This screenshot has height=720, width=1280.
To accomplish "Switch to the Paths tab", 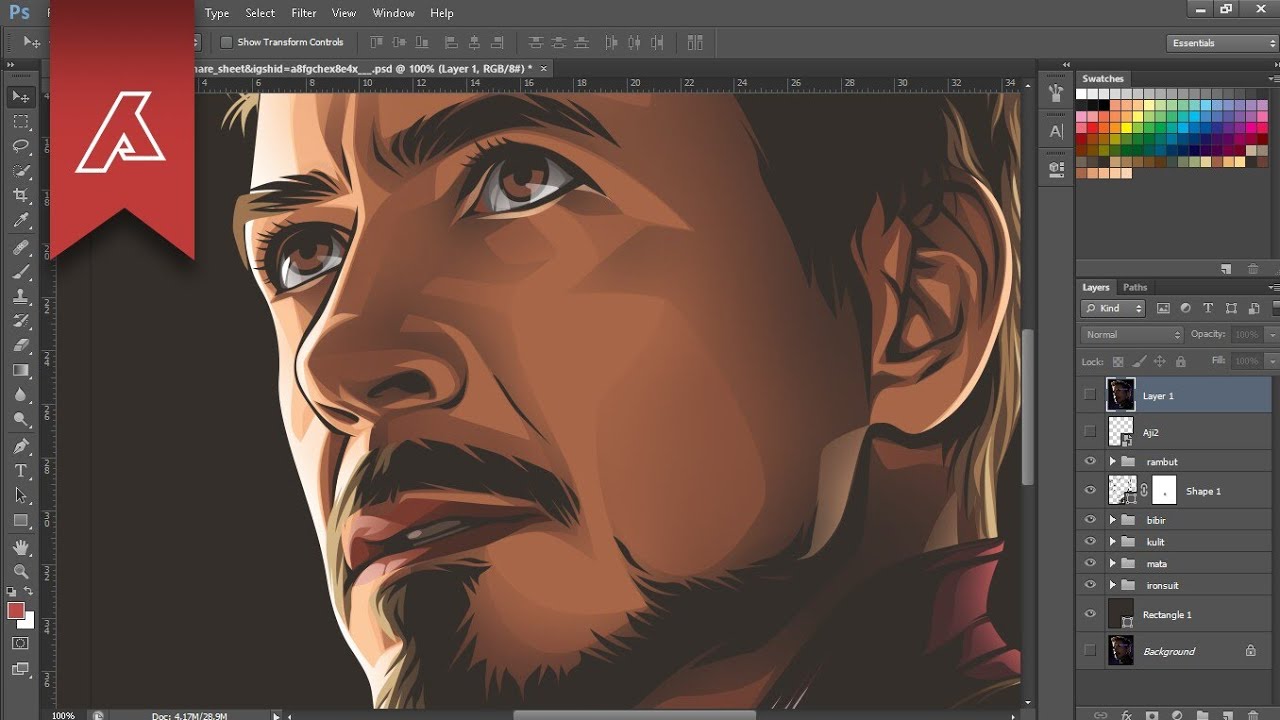I will 1135,287.
